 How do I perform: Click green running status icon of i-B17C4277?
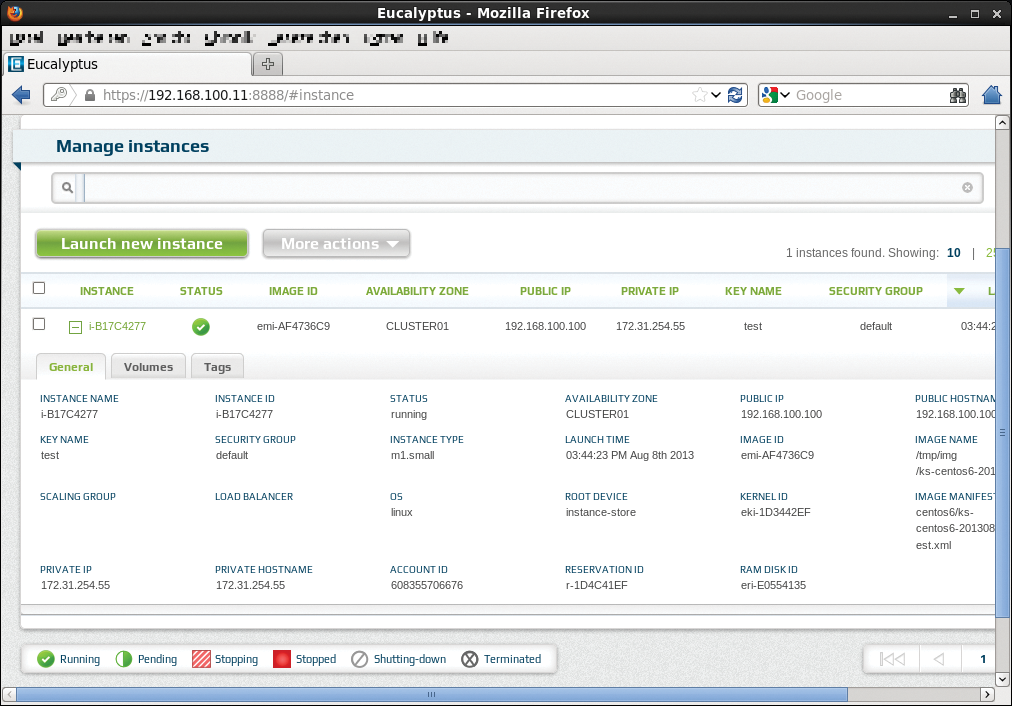[x=201, y=327]
